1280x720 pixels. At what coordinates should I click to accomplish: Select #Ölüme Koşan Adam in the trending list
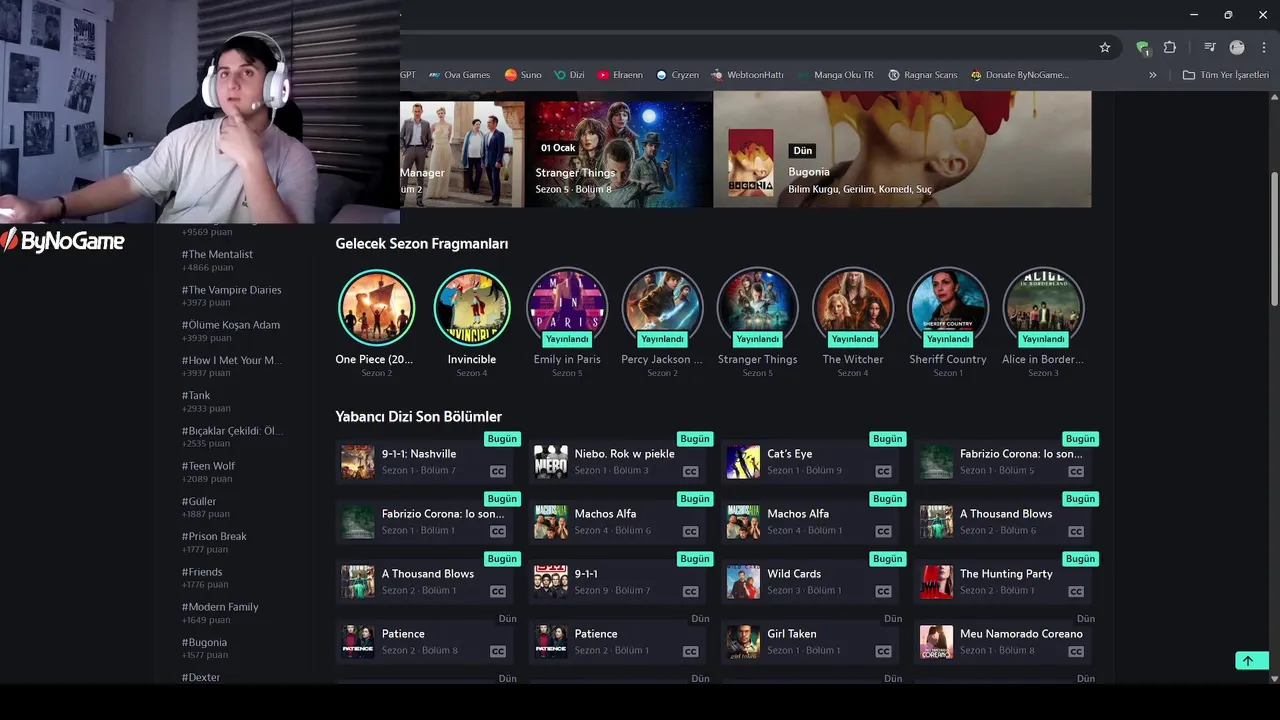pyautogui.click(x=230, y=325)
